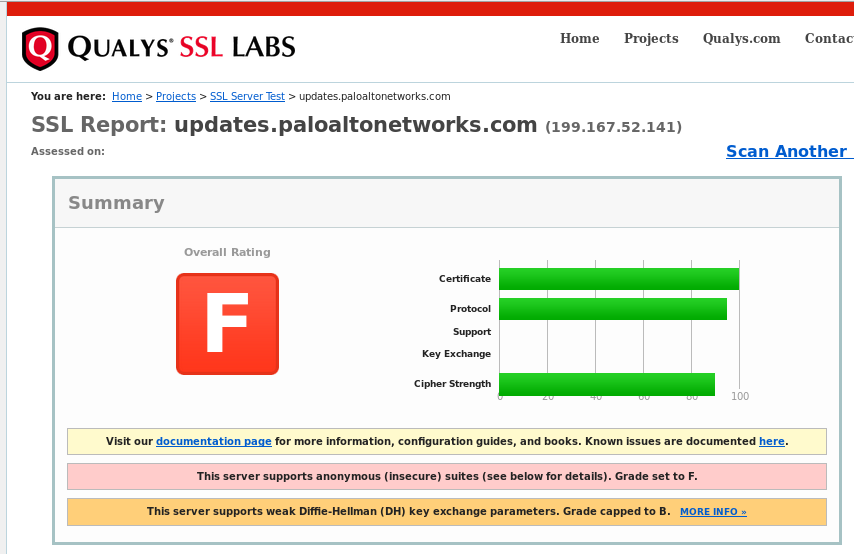Screen dimensions: 854x554
Task: Click updates.paloaltonetworks.com in the breadcrumb
Action: click(x=375, y=96)
